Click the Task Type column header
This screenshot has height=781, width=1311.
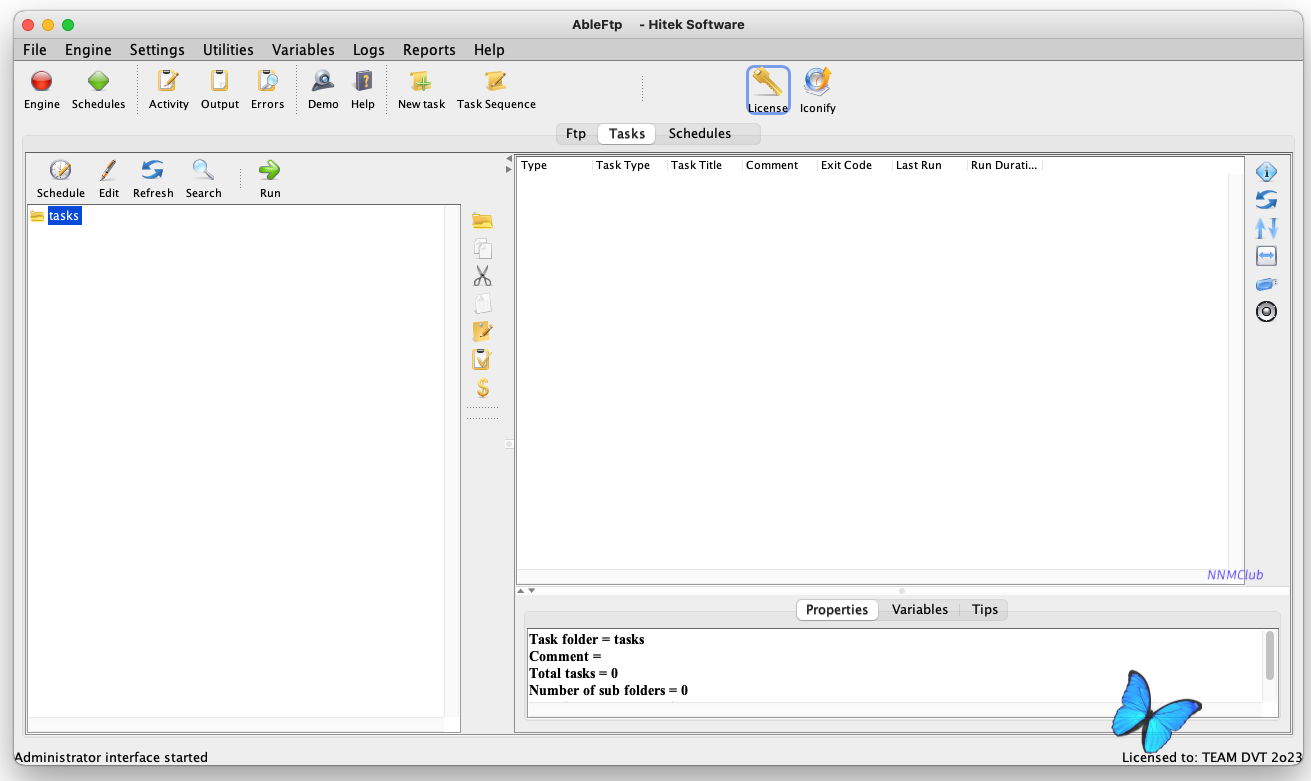[629, 165]
